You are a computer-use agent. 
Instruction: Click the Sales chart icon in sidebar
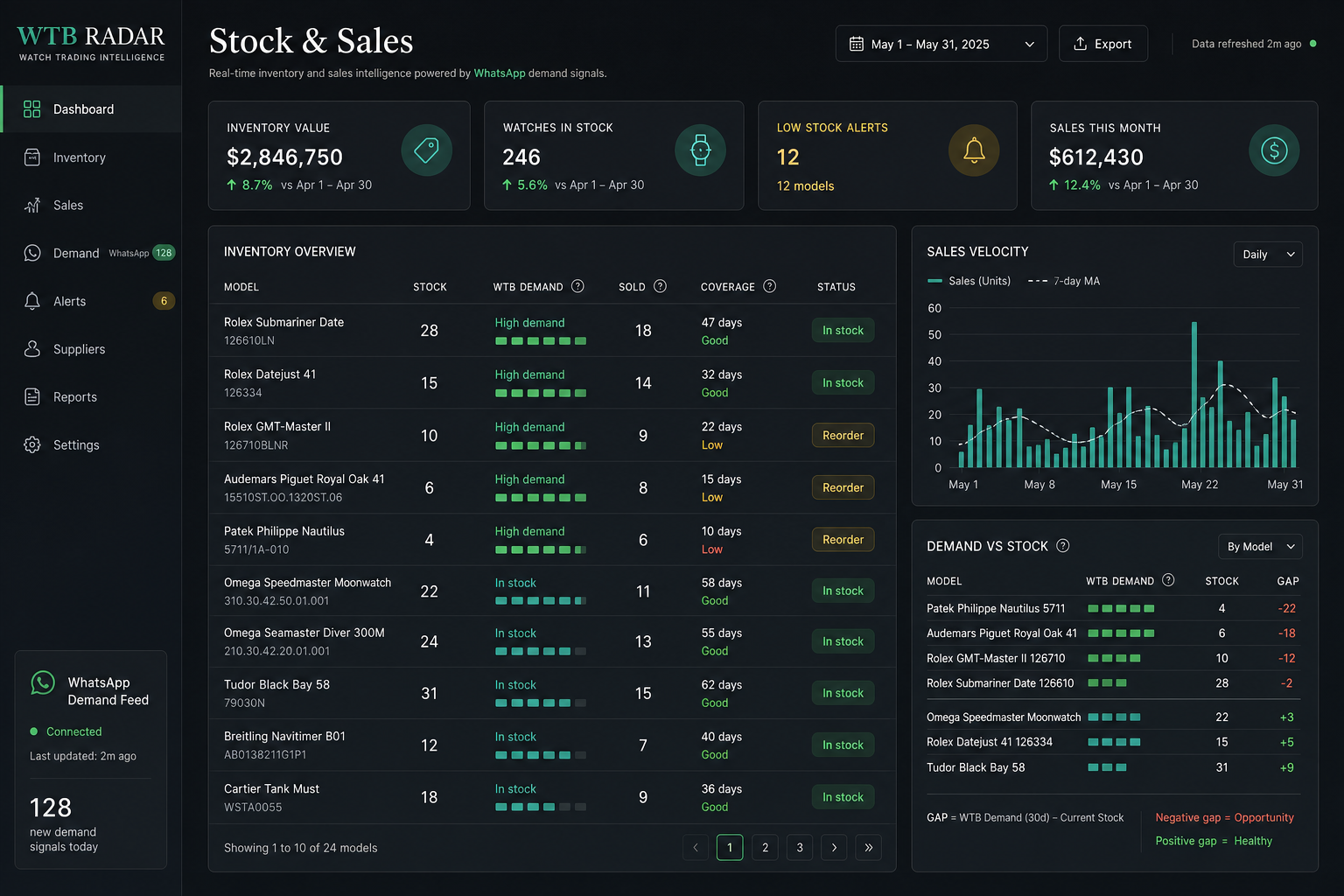[32, 205]
